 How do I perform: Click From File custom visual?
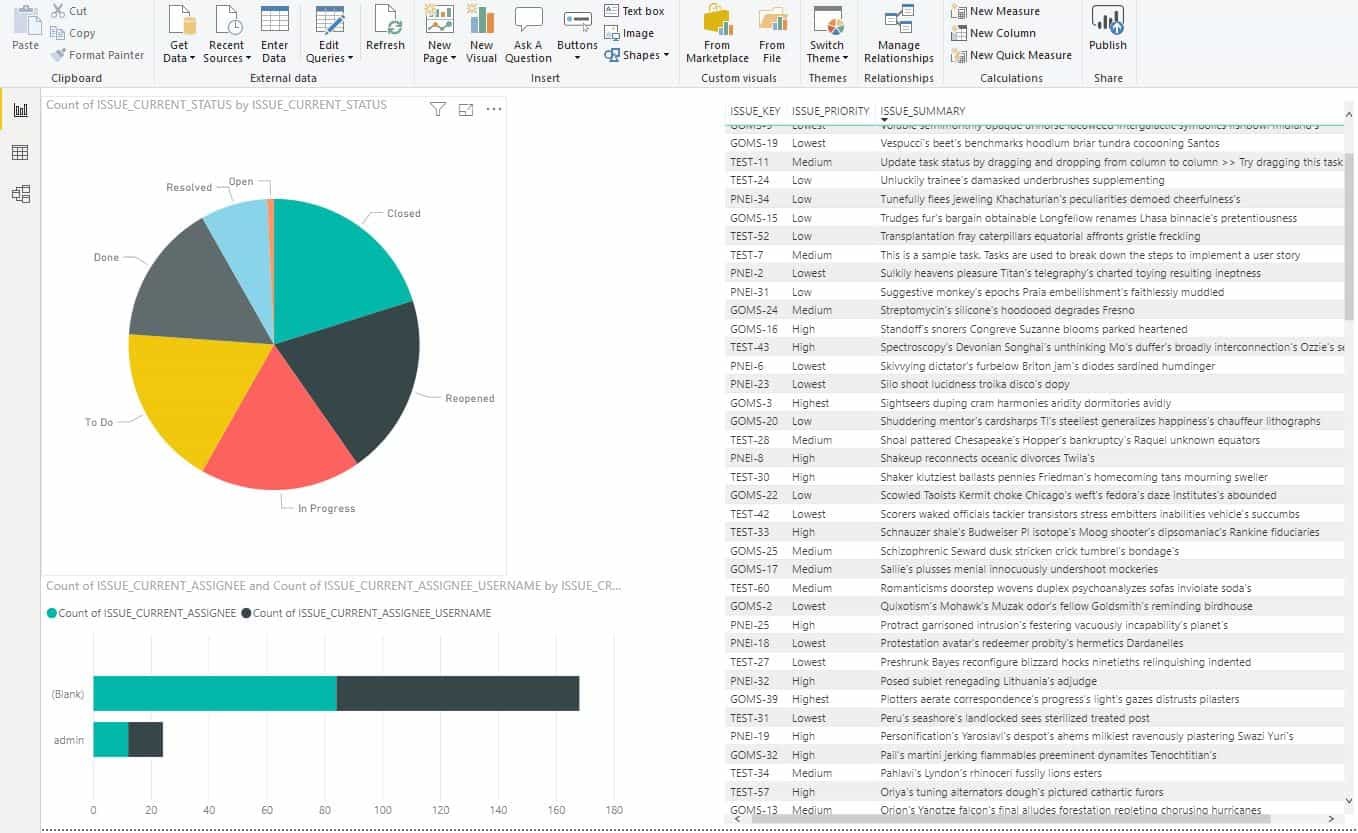(x=772, y=35)
